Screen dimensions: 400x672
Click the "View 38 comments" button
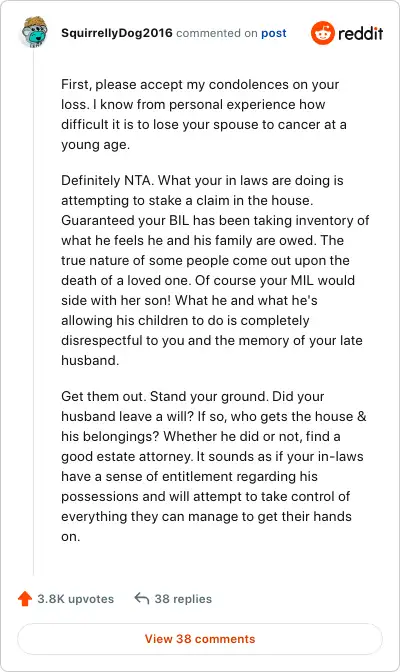(x=200, y=639)
